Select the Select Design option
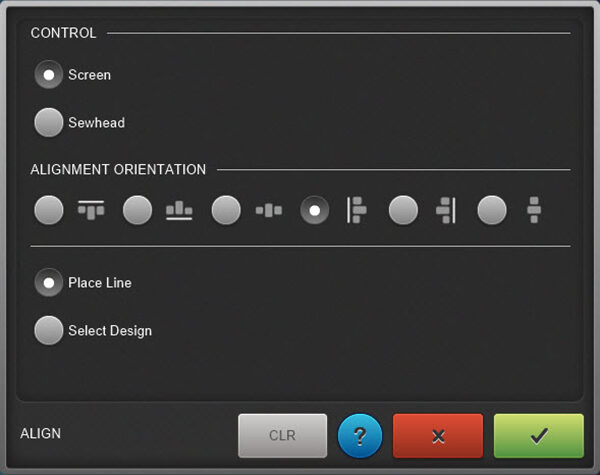This screenshot has height=475, width=600. coord(49,330)
